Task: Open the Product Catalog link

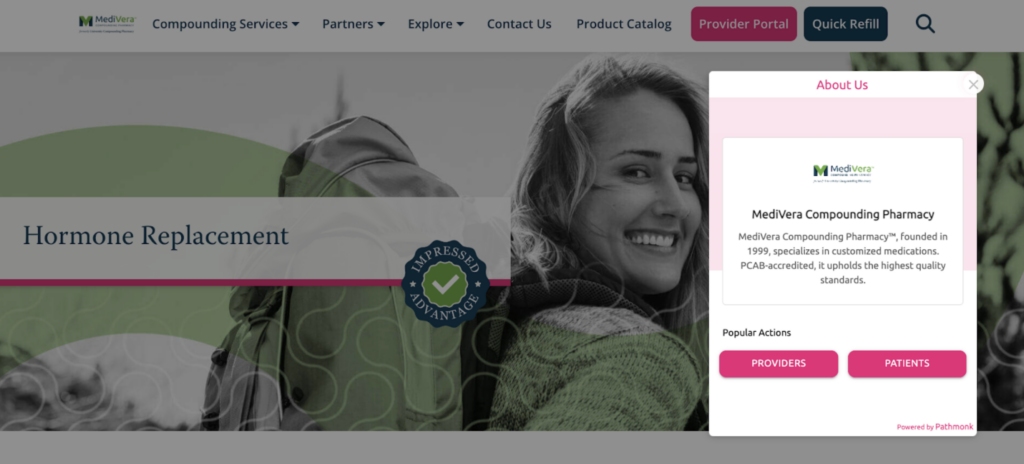Action: coord(624,24)
